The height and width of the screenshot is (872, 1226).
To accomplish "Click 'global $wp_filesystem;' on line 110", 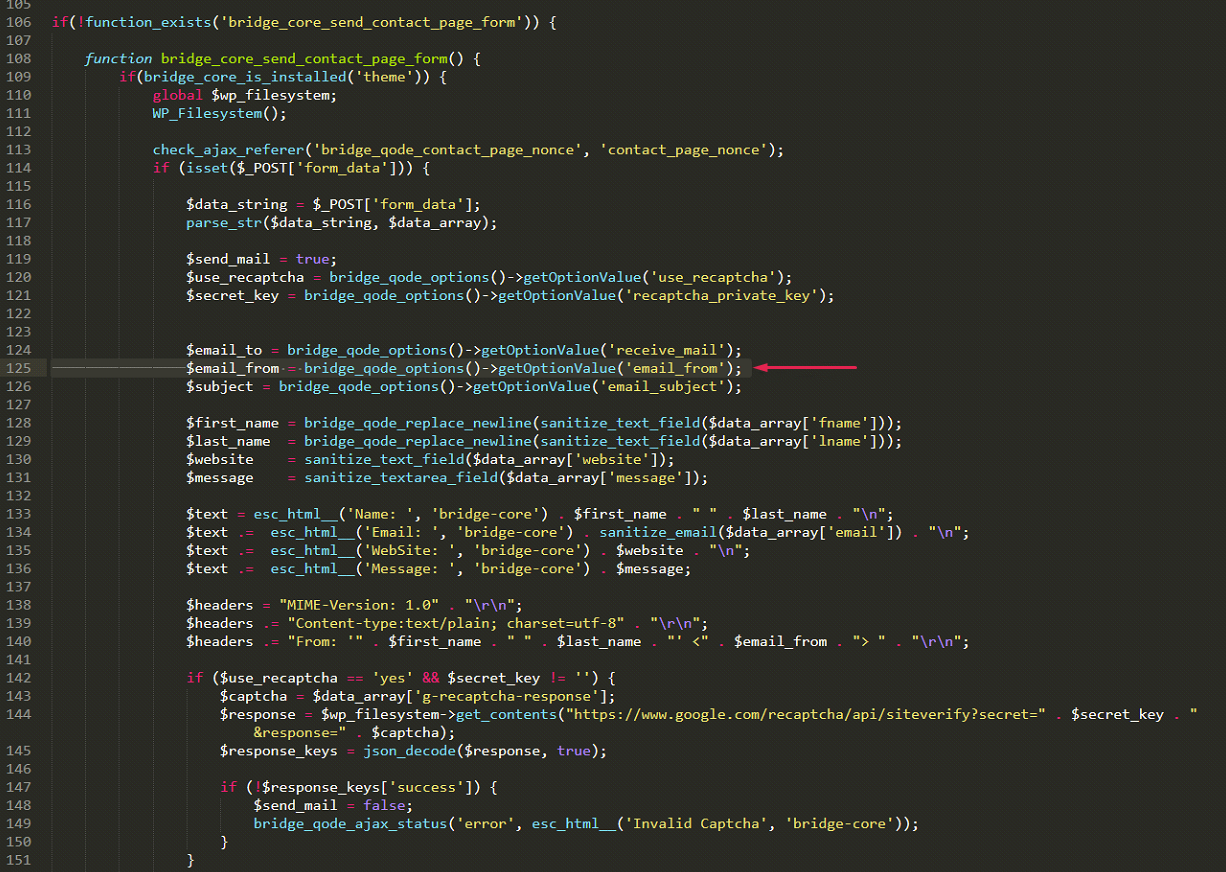I will click(245, 95).
